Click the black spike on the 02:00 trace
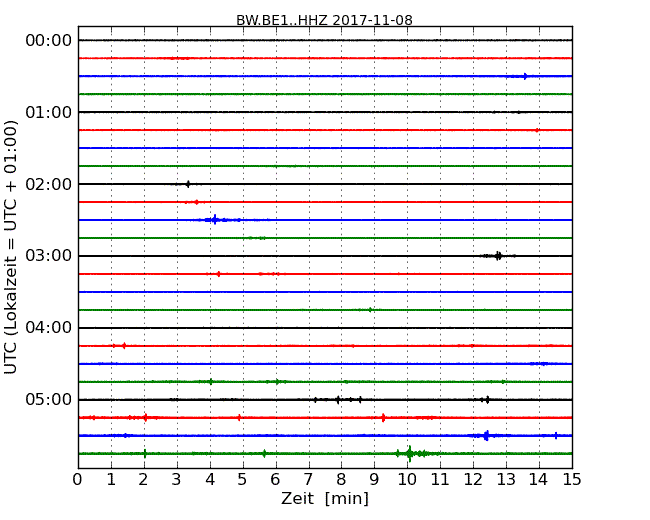This screenshot has height=520, width=650. point(188,184)
